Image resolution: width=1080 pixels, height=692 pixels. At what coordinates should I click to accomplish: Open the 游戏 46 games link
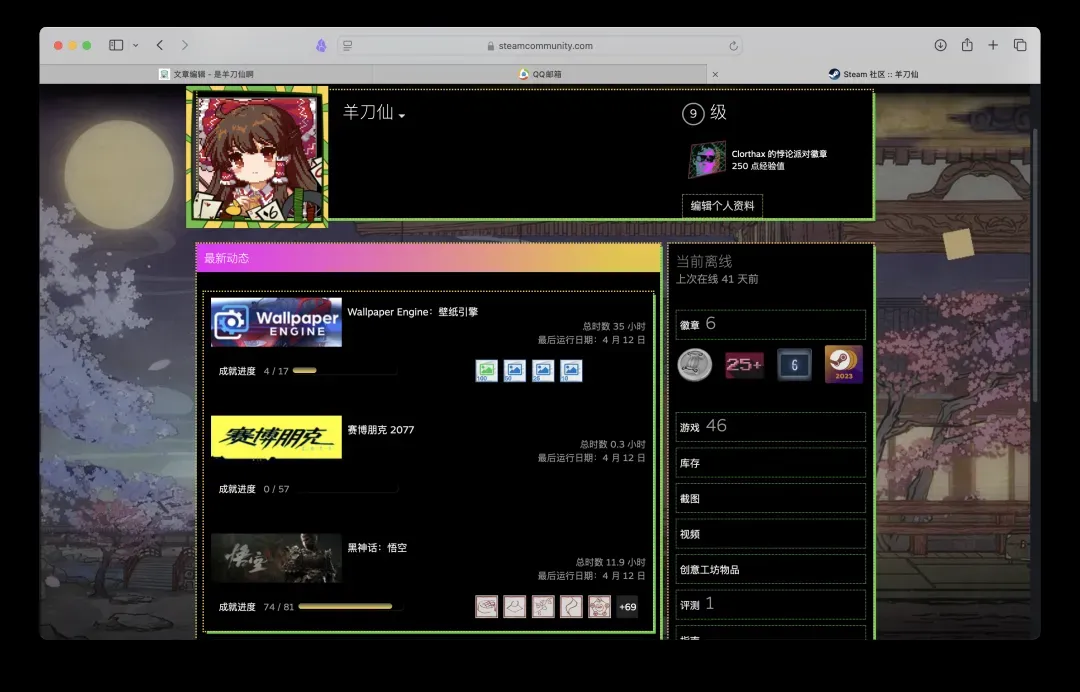click(x=770, y=426)
